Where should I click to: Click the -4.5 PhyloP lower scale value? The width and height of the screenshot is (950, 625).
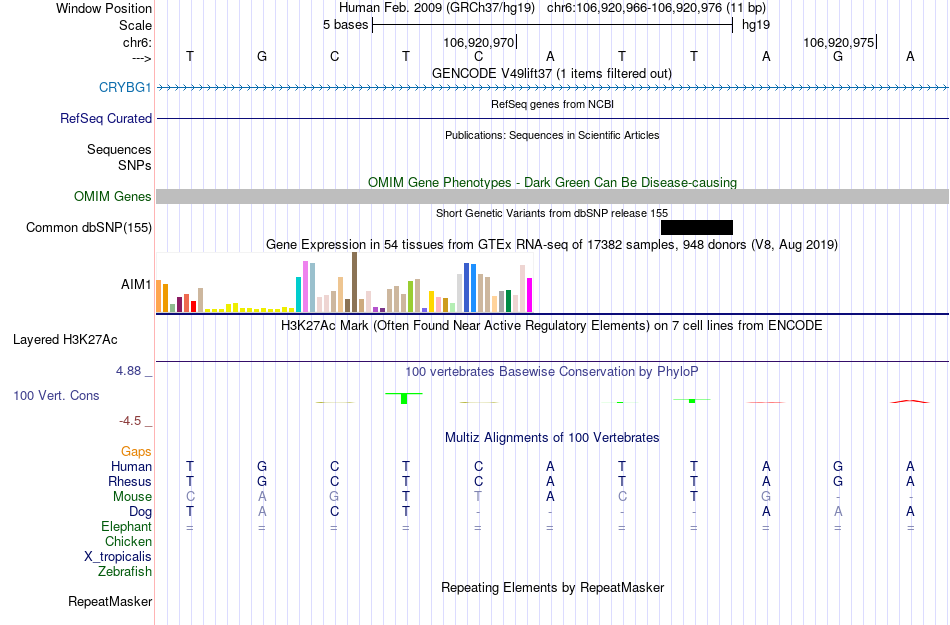pos(130,420)
